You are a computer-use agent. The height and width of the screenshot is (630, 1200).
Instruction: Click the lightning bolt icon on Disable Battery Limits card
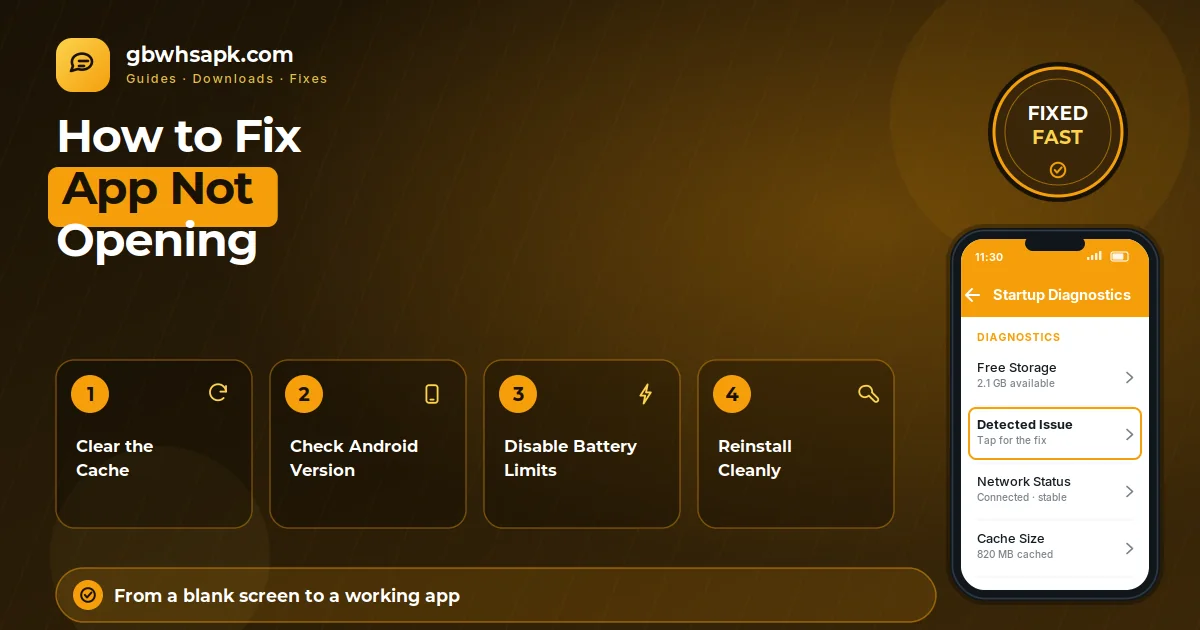[646, 393]
